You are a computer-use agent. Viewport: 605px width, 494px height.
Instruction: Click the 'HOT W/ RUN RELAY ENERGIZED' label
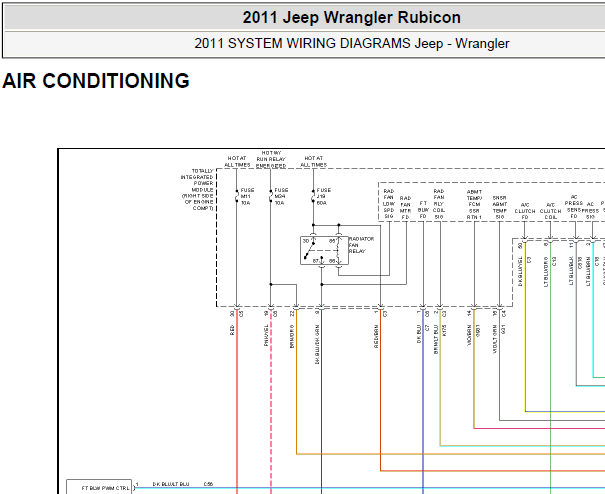point(271,159)
